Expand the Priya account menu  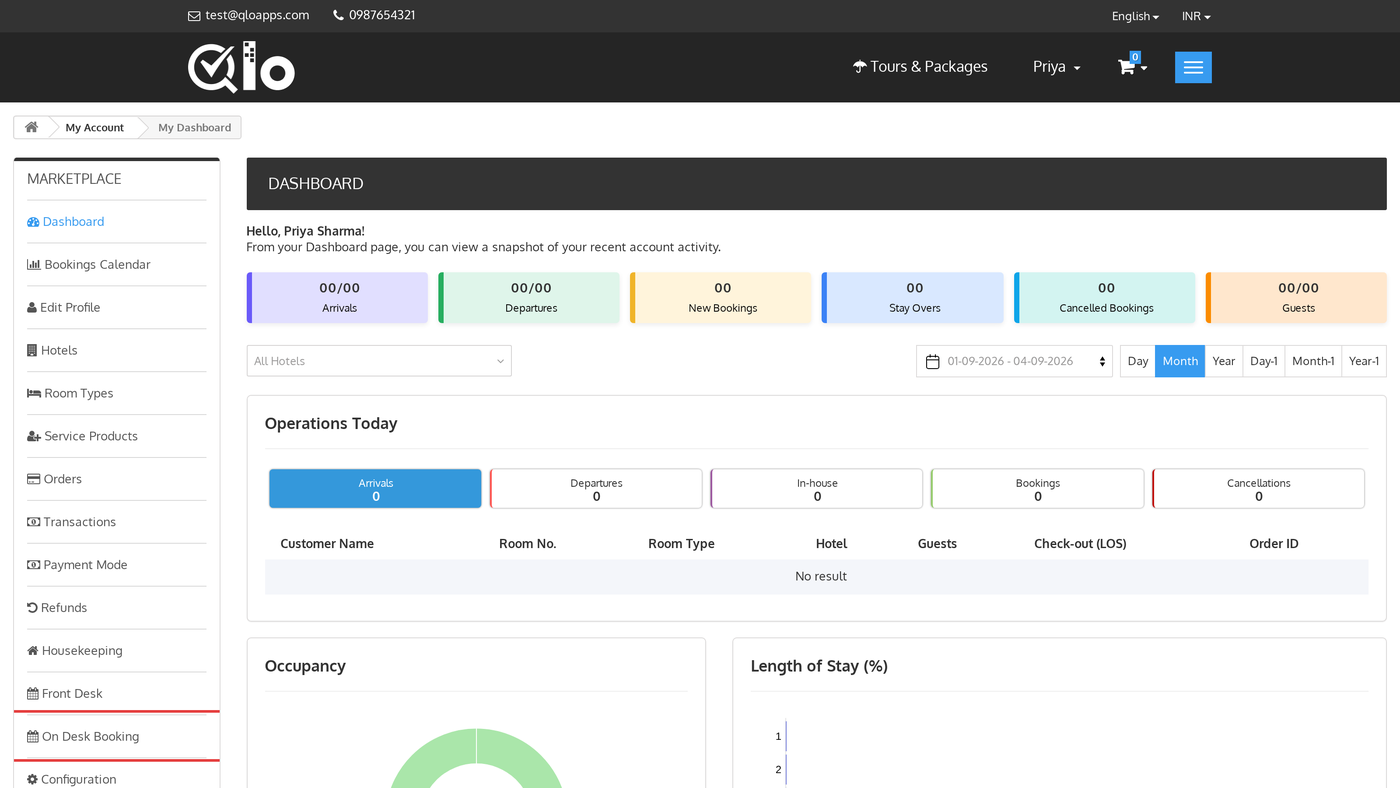tap(1056, 67)
